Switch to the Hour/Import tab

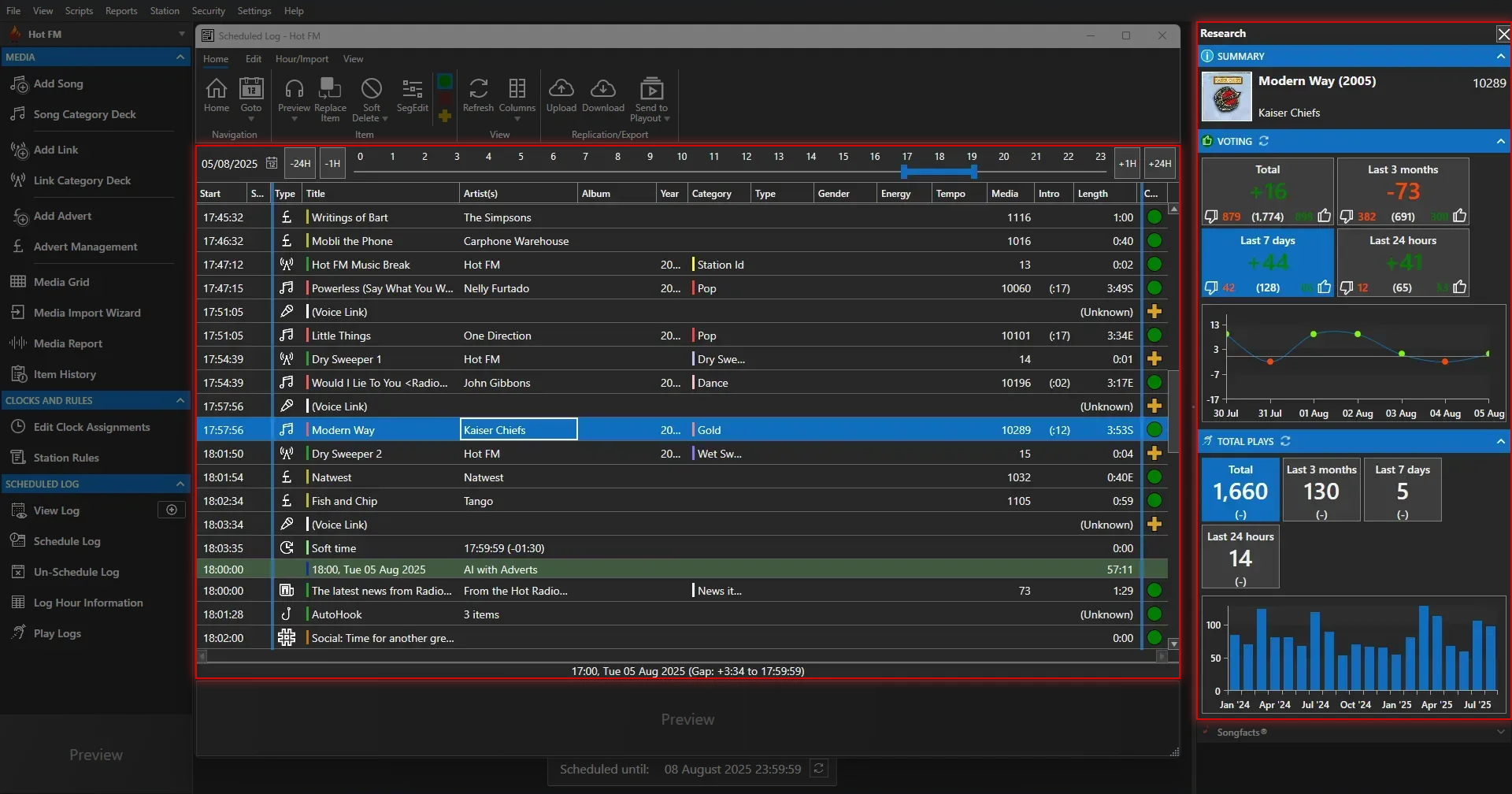point(302,58)
